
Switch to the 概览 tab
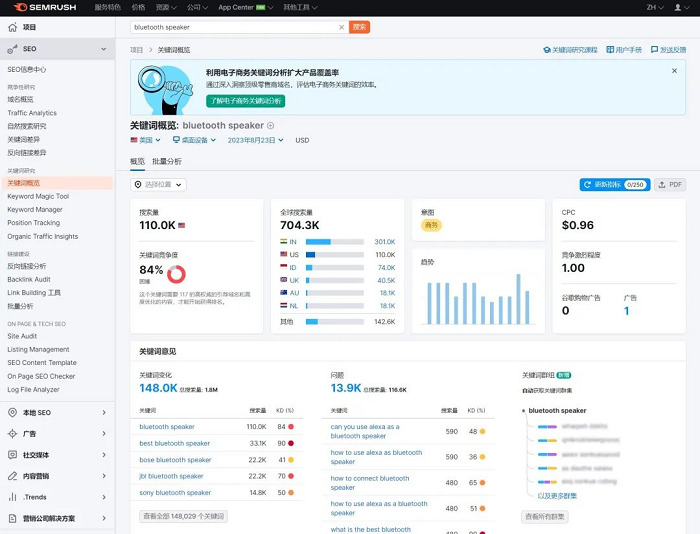138,161
